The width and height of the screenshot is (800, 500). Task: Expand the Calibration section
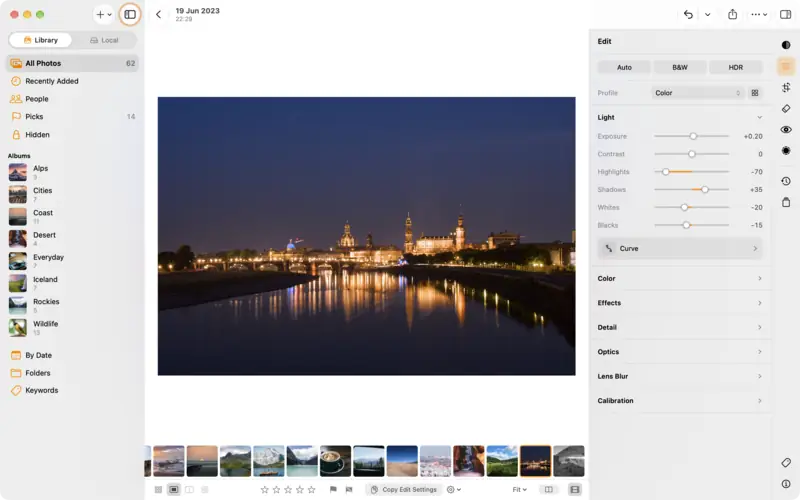tap(680, 401)
